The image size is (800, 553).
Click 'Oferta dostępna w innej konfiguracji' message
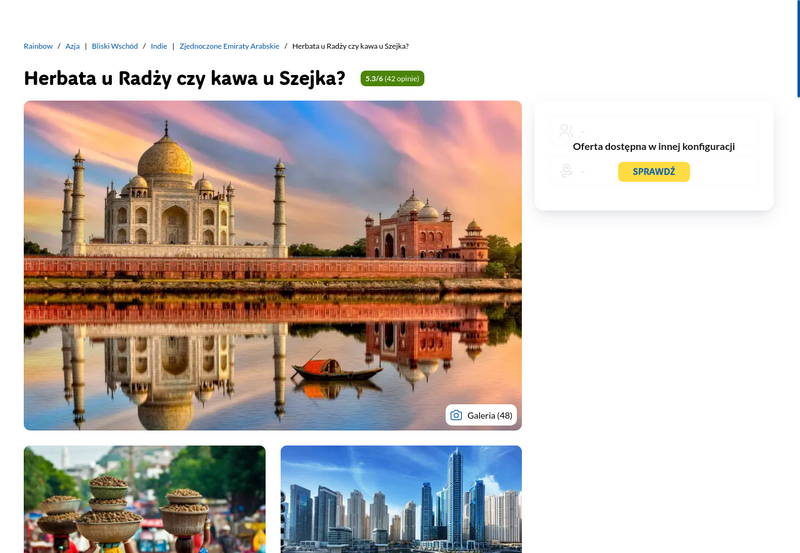coord(654,146)
